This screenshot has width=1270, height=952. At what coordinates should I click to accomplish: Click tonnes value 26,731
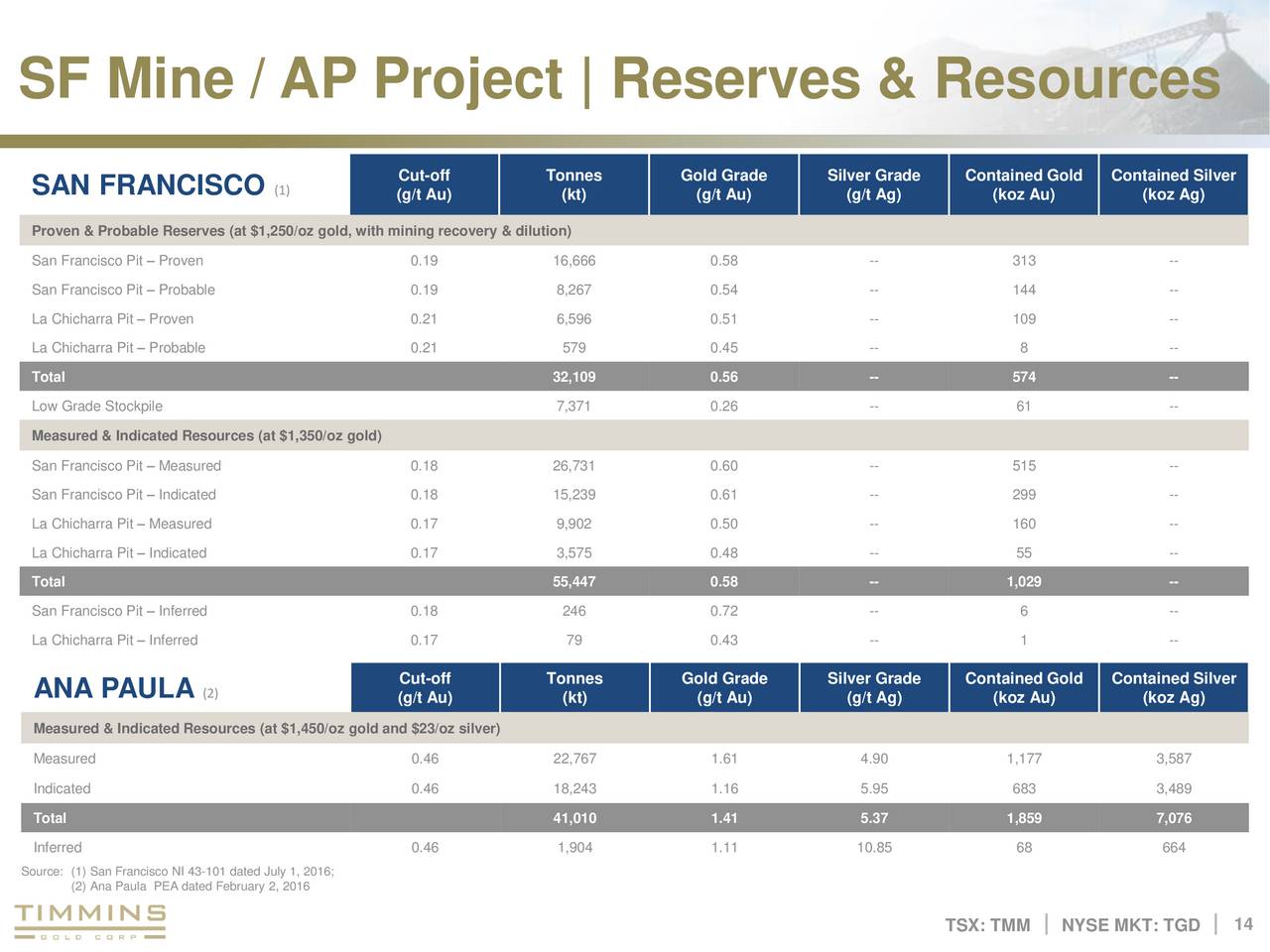click(573, 466)
